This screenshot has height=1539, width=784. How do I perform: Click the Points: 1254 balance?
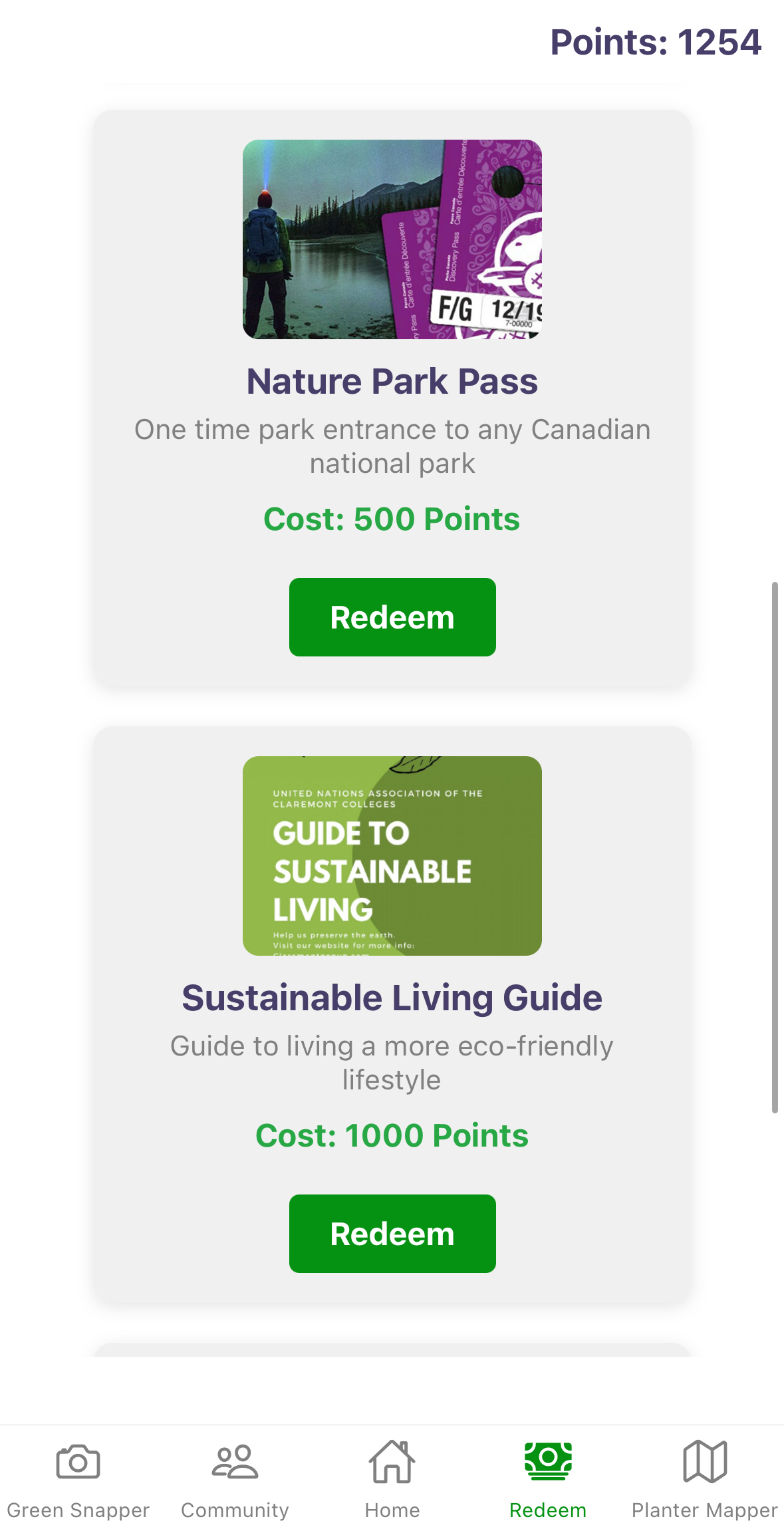point(656,42)
